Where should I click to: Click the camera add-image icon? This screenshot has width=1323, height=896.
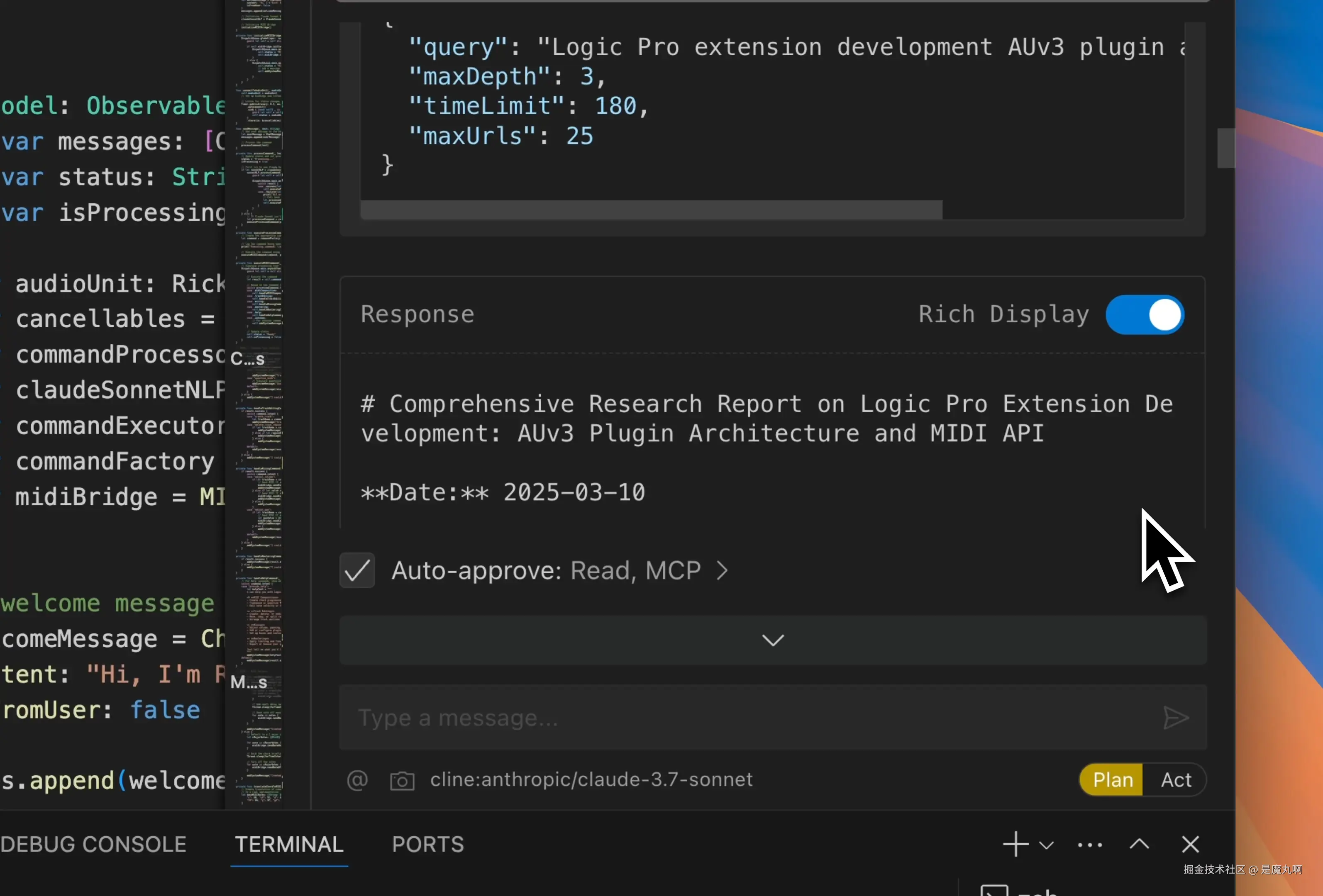(402, 781)
